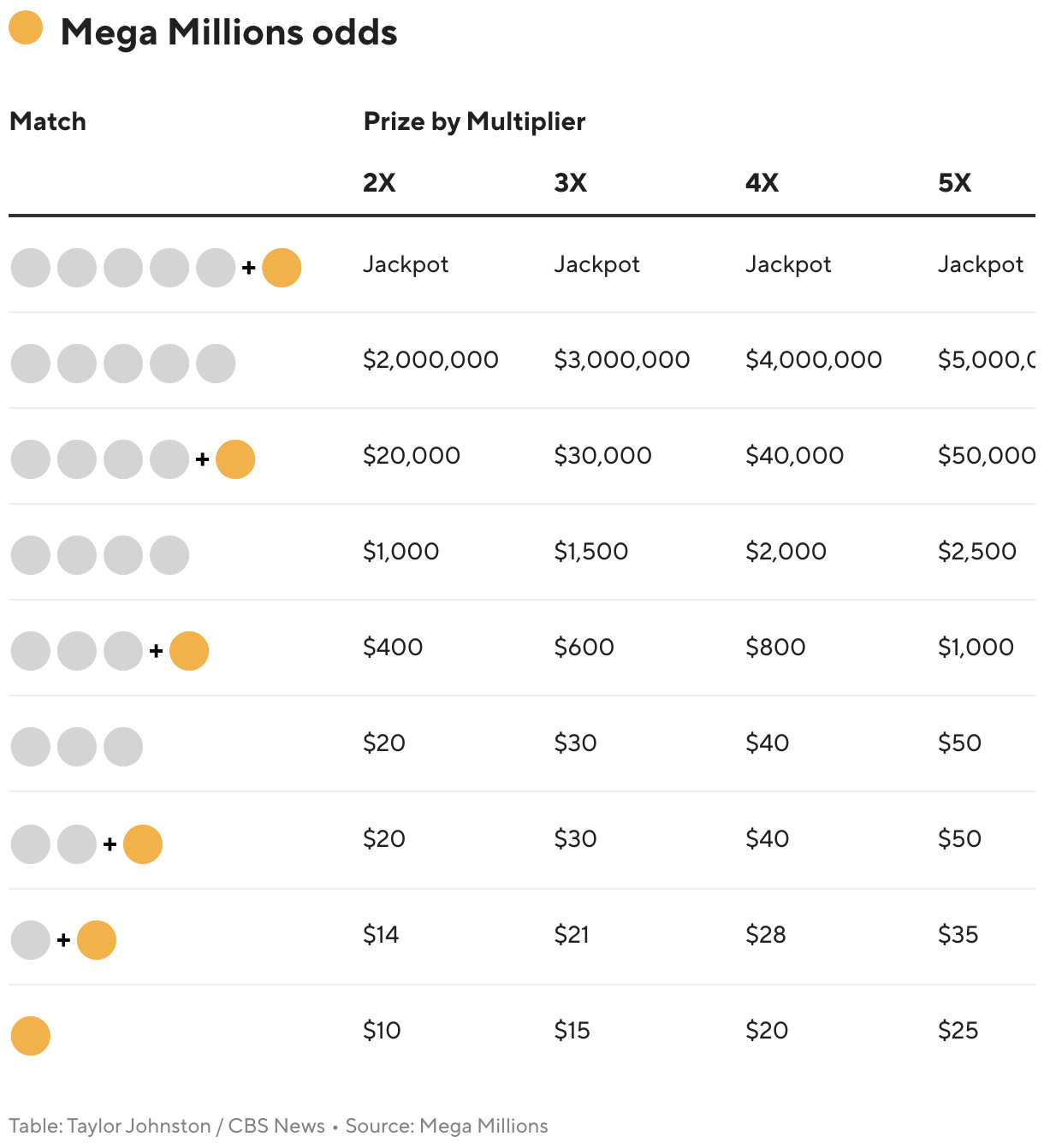Click the Match column header
The width and height of the screenshot is (1044, 1148).
(x=48, y=121)
